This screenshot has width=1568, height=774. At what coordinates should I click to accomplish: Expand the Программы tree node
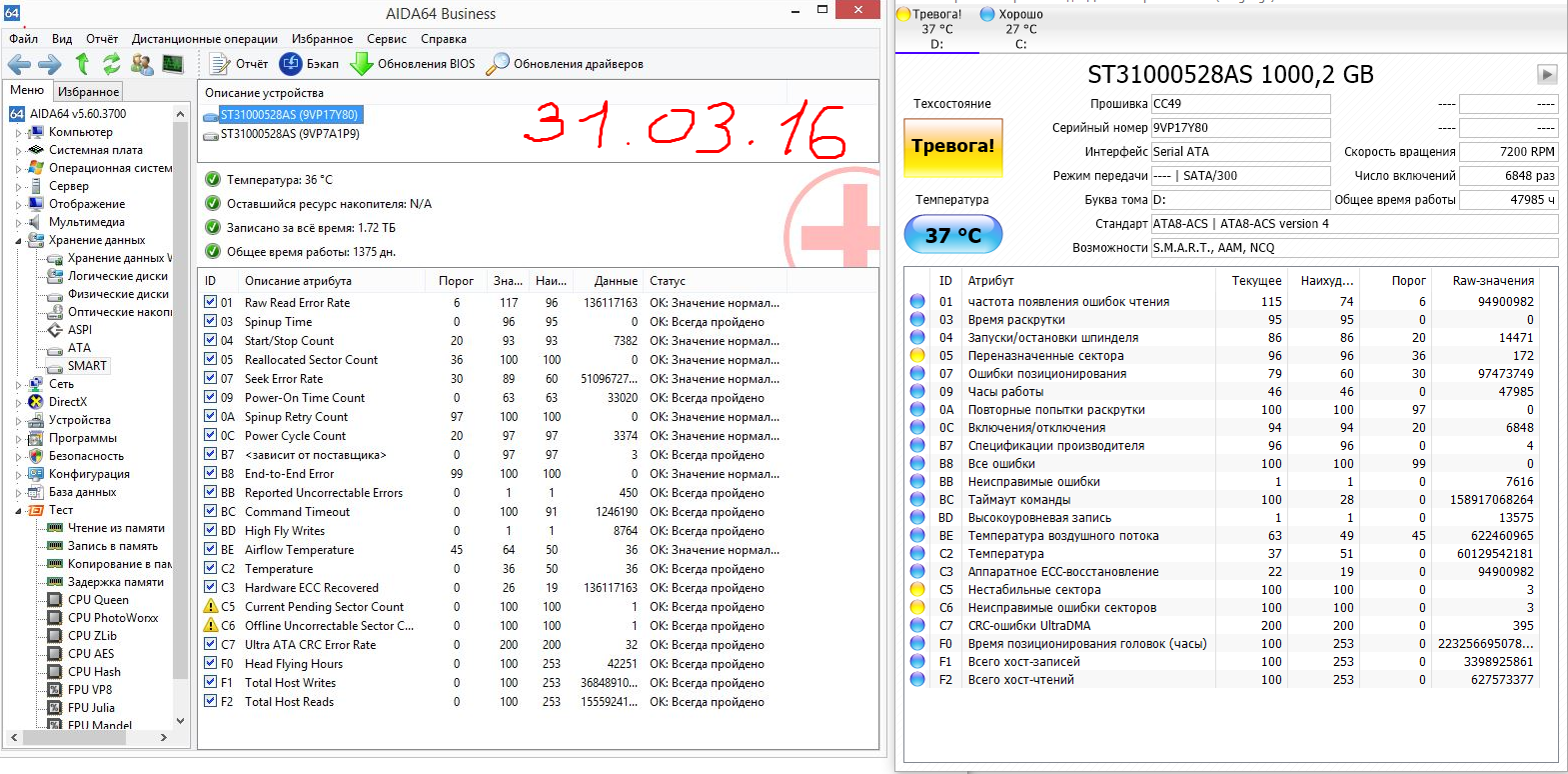pos(18,438)
